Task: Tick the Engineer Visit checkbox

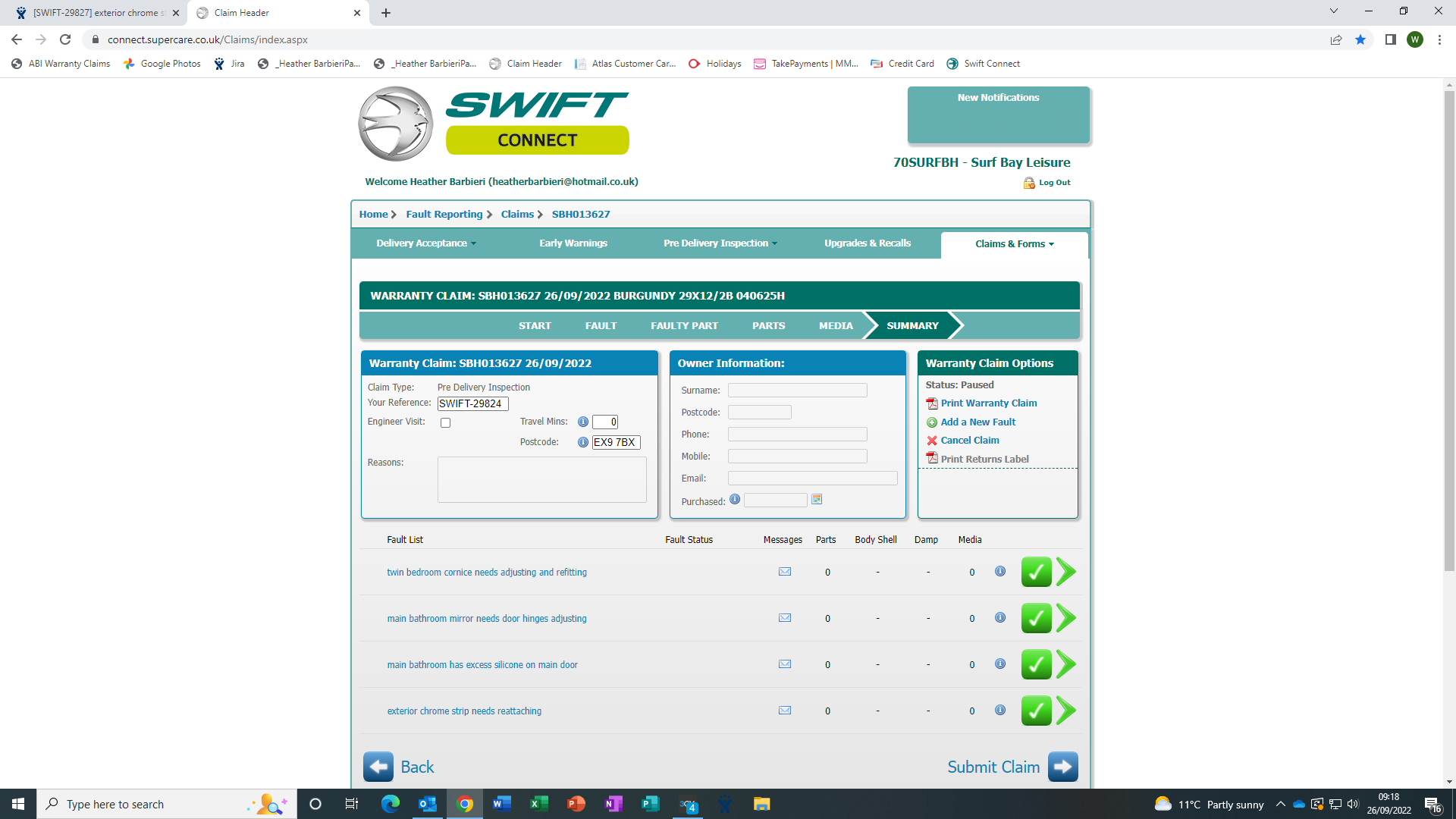Action: [446, 423]
